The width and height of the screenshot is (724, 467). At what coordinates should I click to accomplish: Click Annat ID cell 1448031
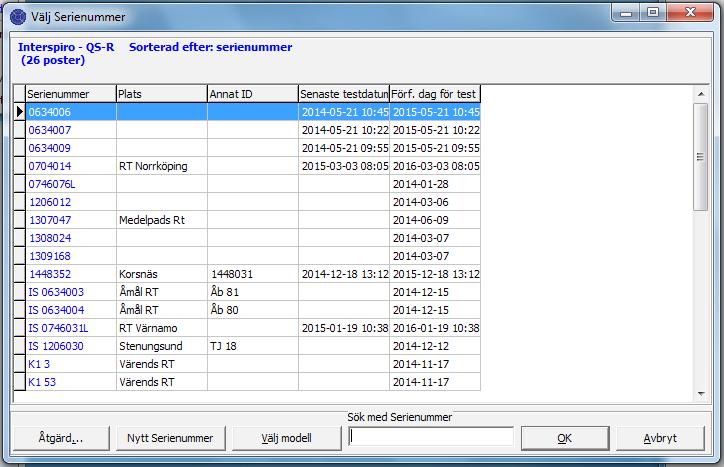tap(253, 274)
